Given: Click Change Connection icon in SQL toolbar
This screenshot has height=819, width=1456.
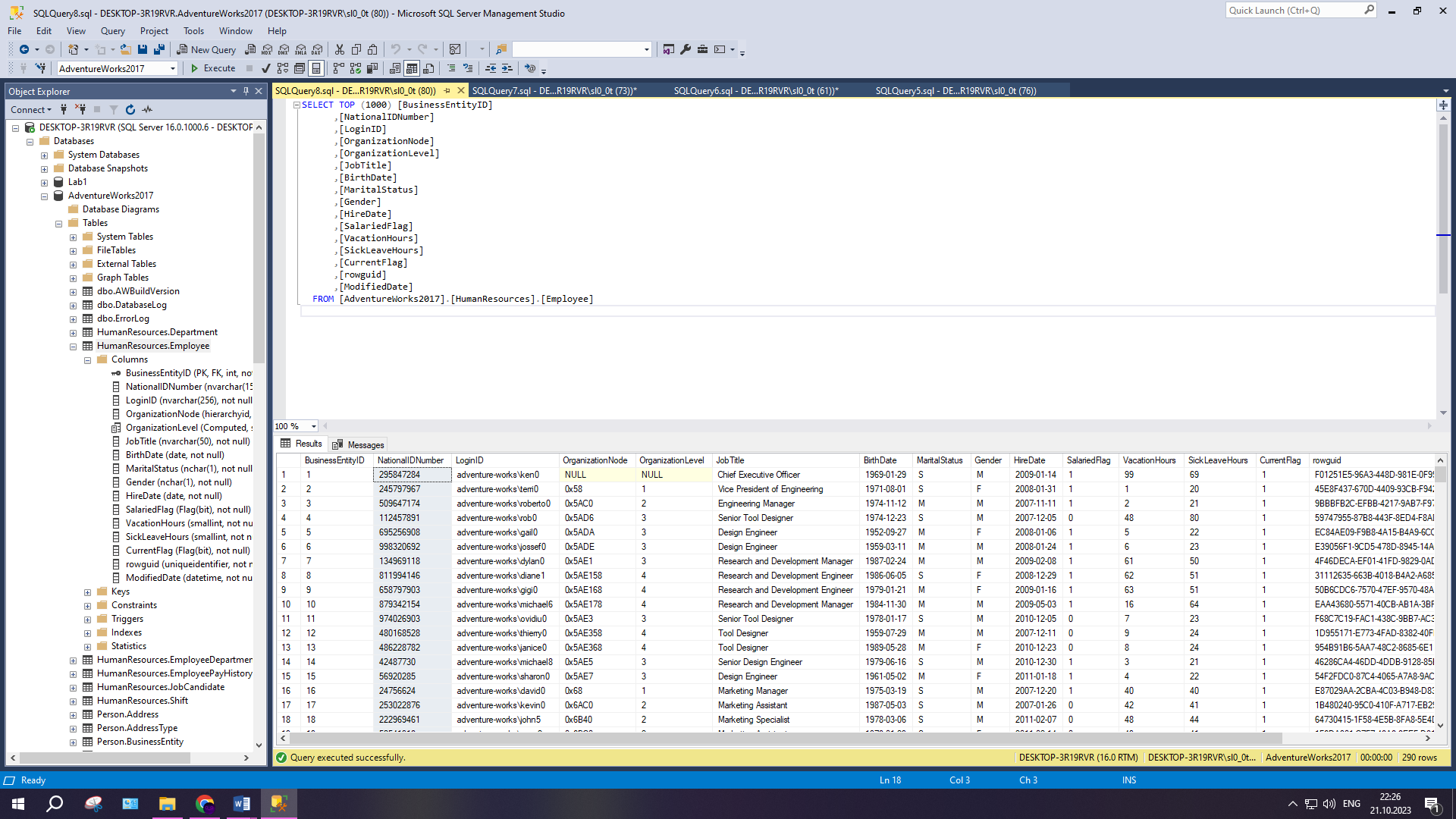Looking at the screenshot, I should point(41,69).
